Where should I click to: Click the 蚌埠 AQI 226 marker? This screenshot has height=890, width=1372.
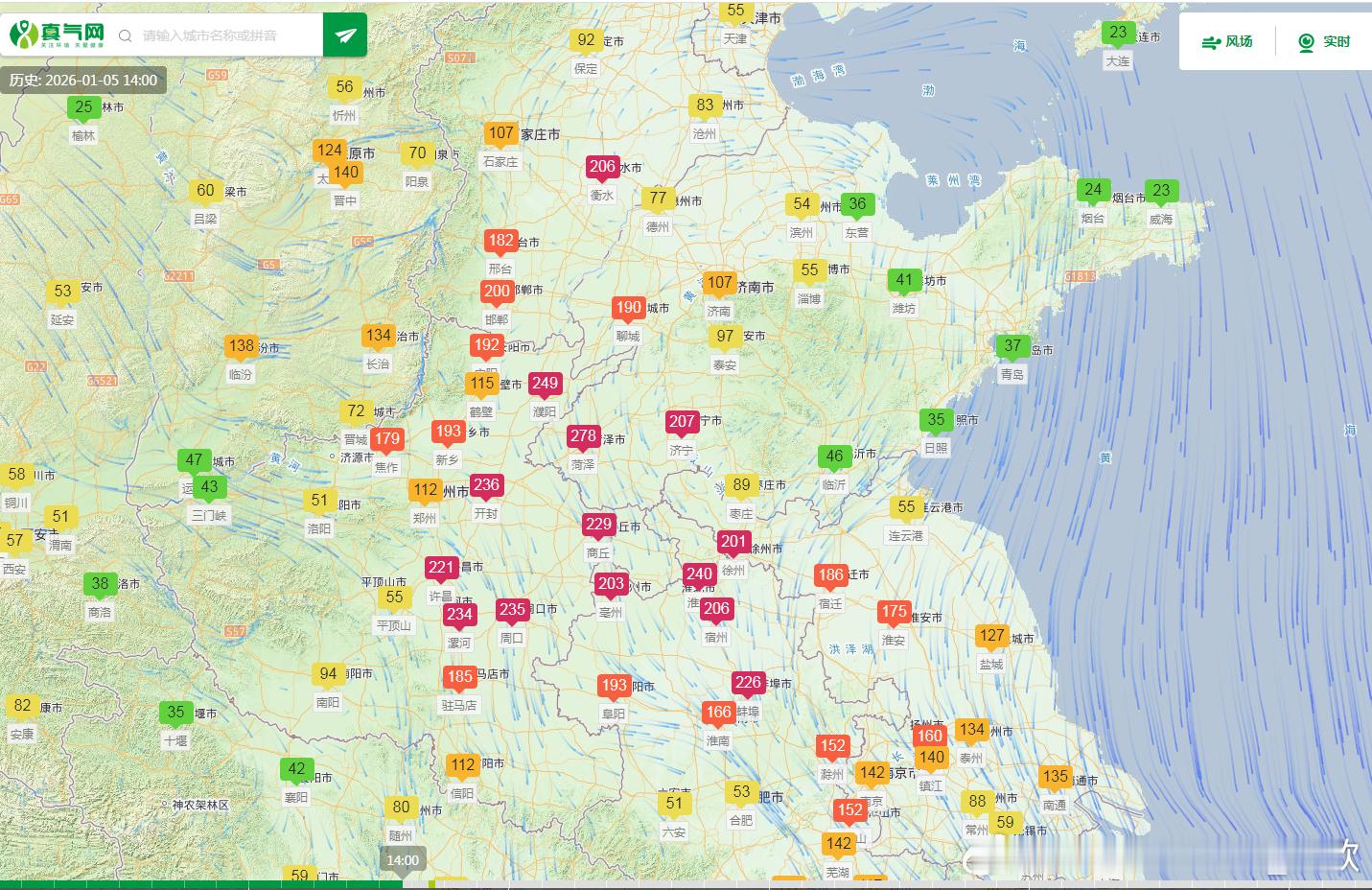pos(748,685)
